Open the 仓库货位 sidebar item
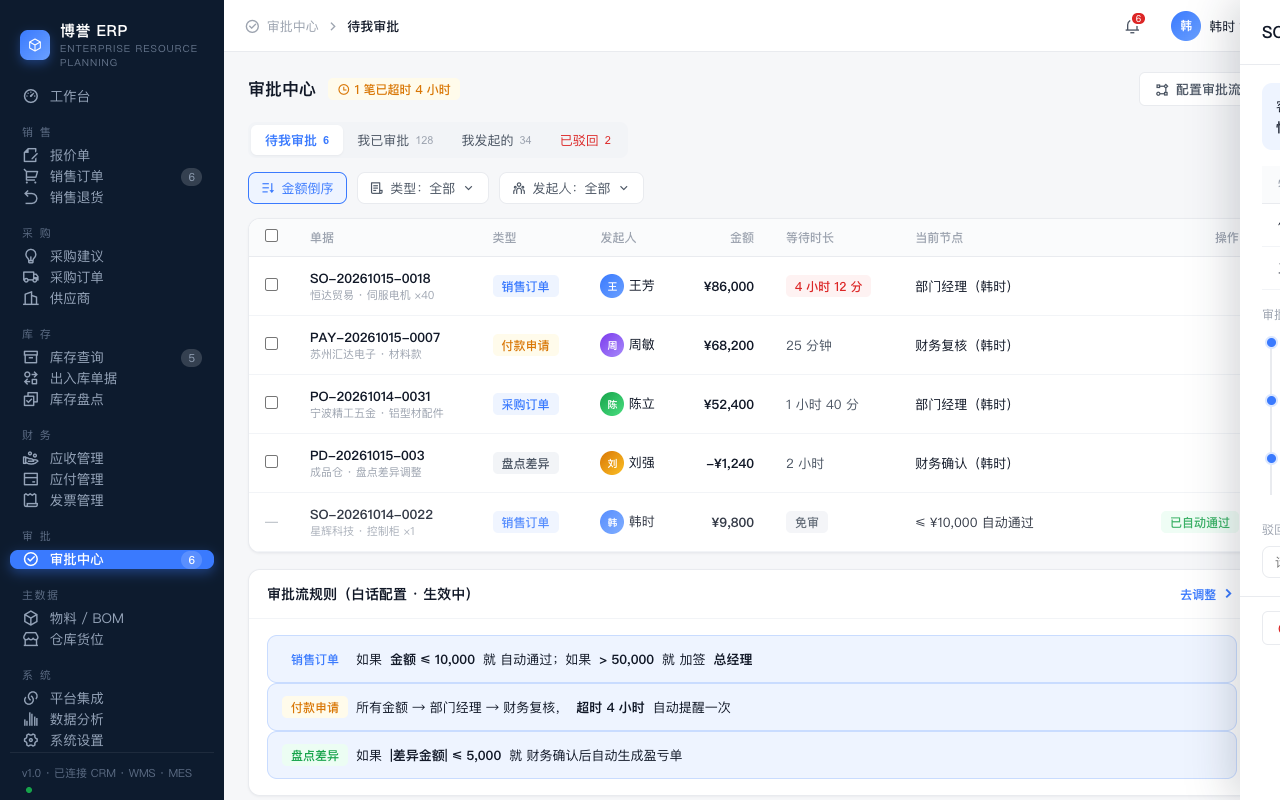Image resolution: width=1280 pixels, height=800 pixels. (x=112, y=639)
